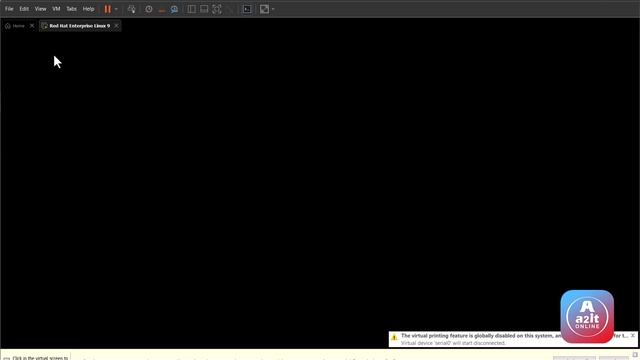Toggle the thumbnail bar icon
This screenshot has width=640, height=360.
coord(204,9)
